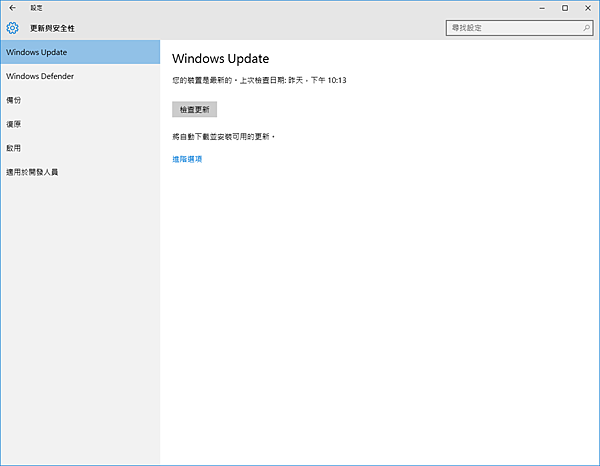Maximize the settings window
Image resolution: width=600 pixels, height=466 pixels.
click(565, 8)
